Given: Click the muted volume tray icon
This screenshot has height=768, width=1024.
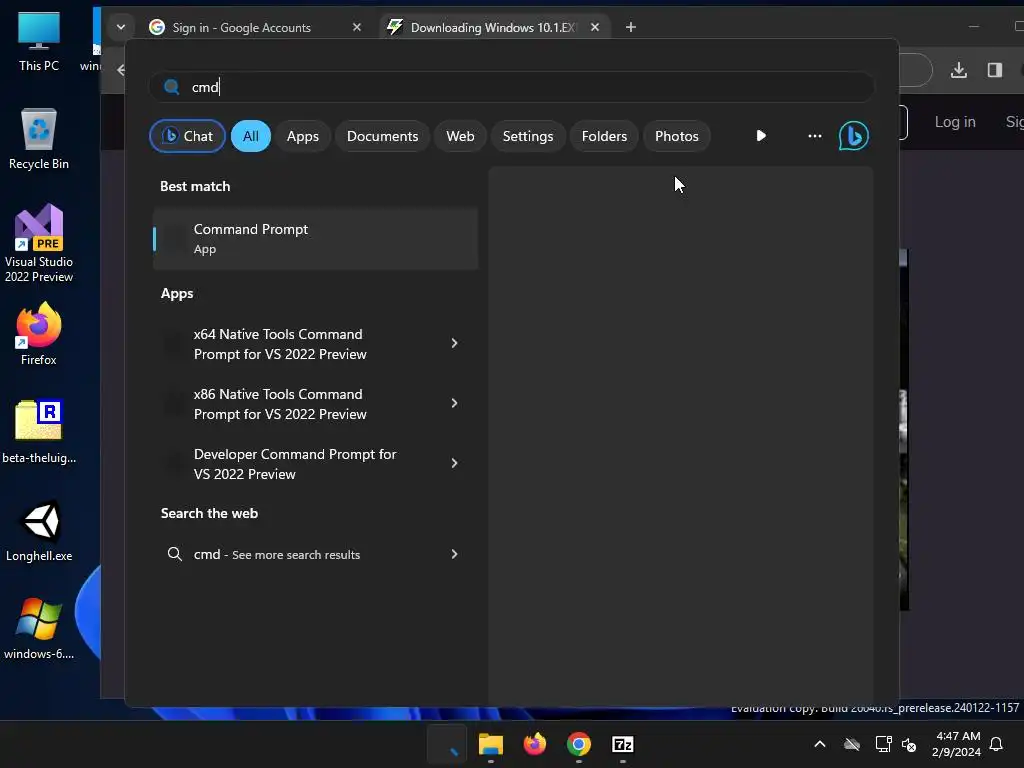Looking at the screenshot, I should tap(908, 744).
